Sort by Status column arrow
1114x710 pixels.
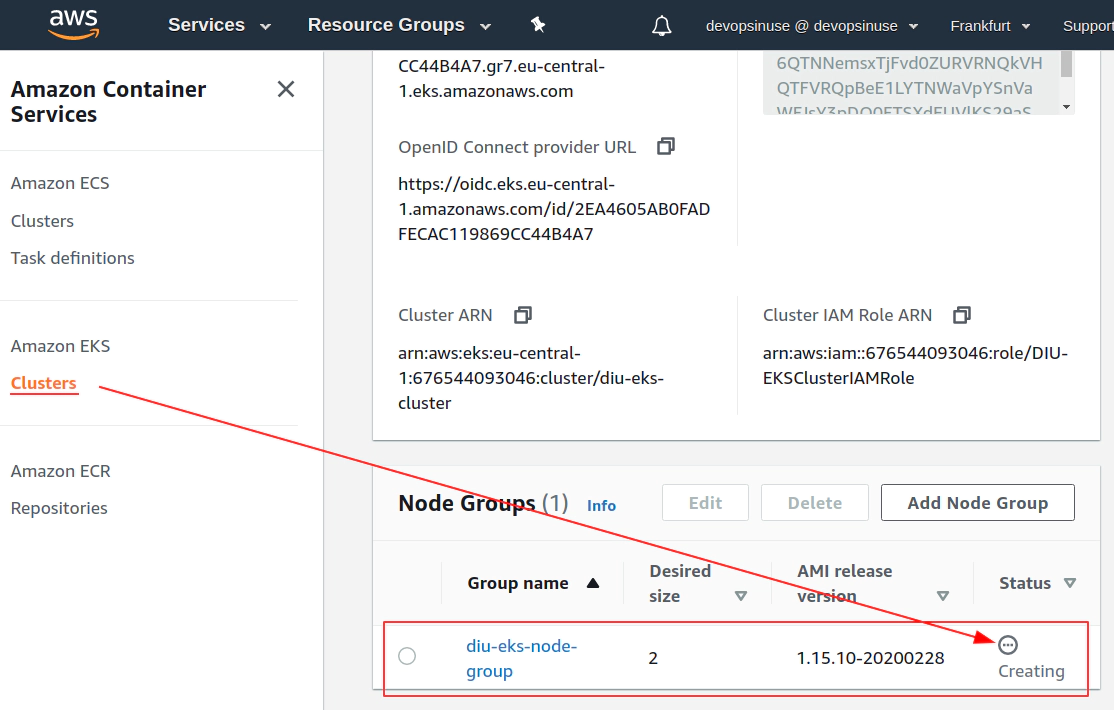tap(1070, 583)
